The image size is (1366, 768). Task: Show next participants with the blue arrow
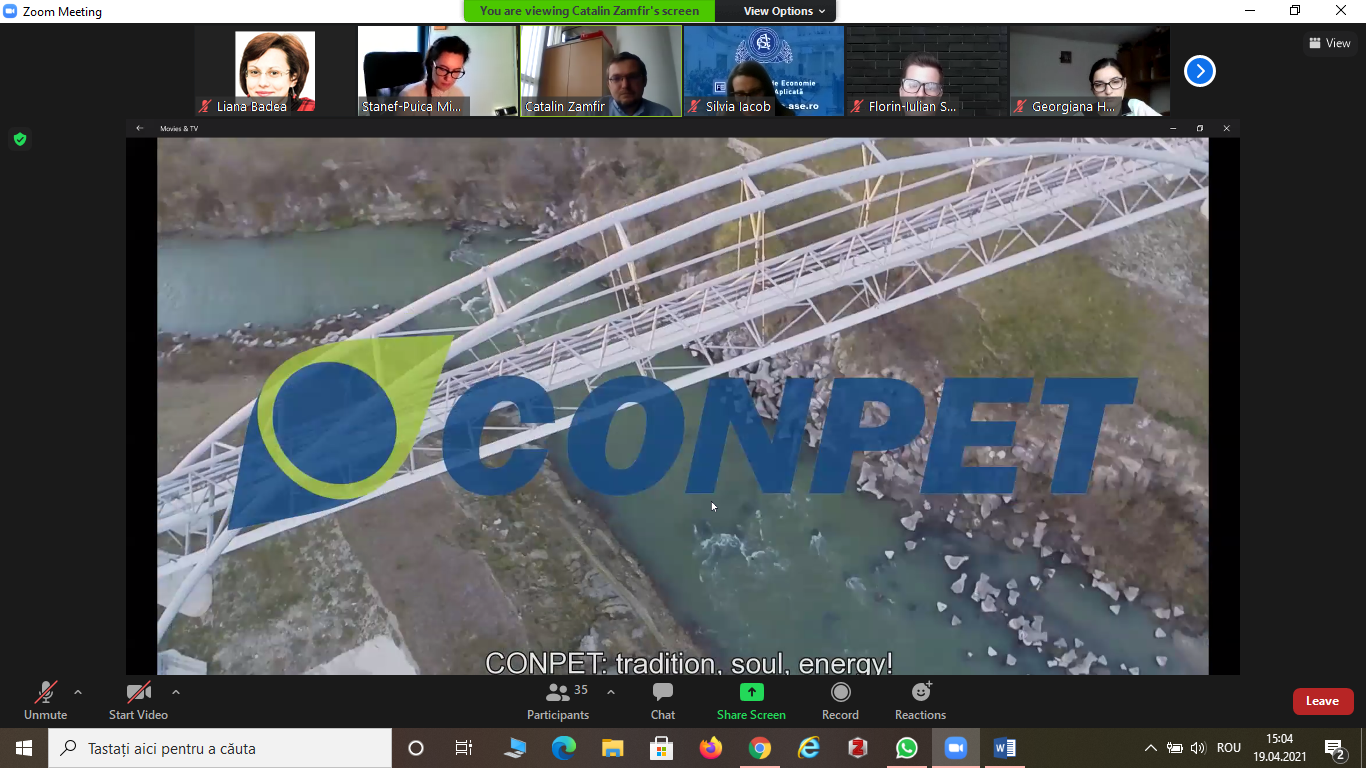[1199, 71]
